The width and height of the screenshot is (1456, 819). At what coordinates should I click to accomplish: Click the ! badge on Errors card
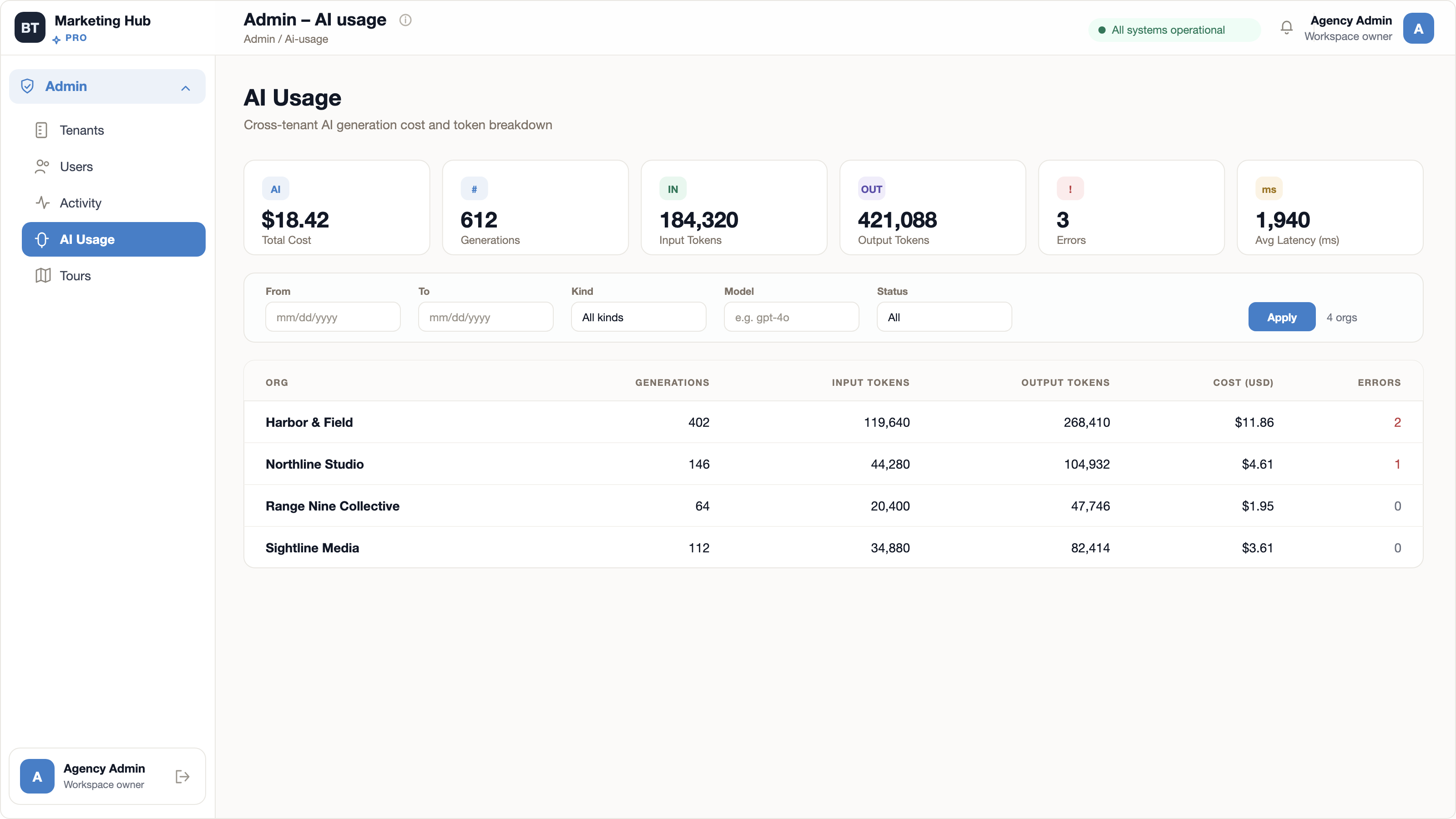click(x=1070, y=189)
